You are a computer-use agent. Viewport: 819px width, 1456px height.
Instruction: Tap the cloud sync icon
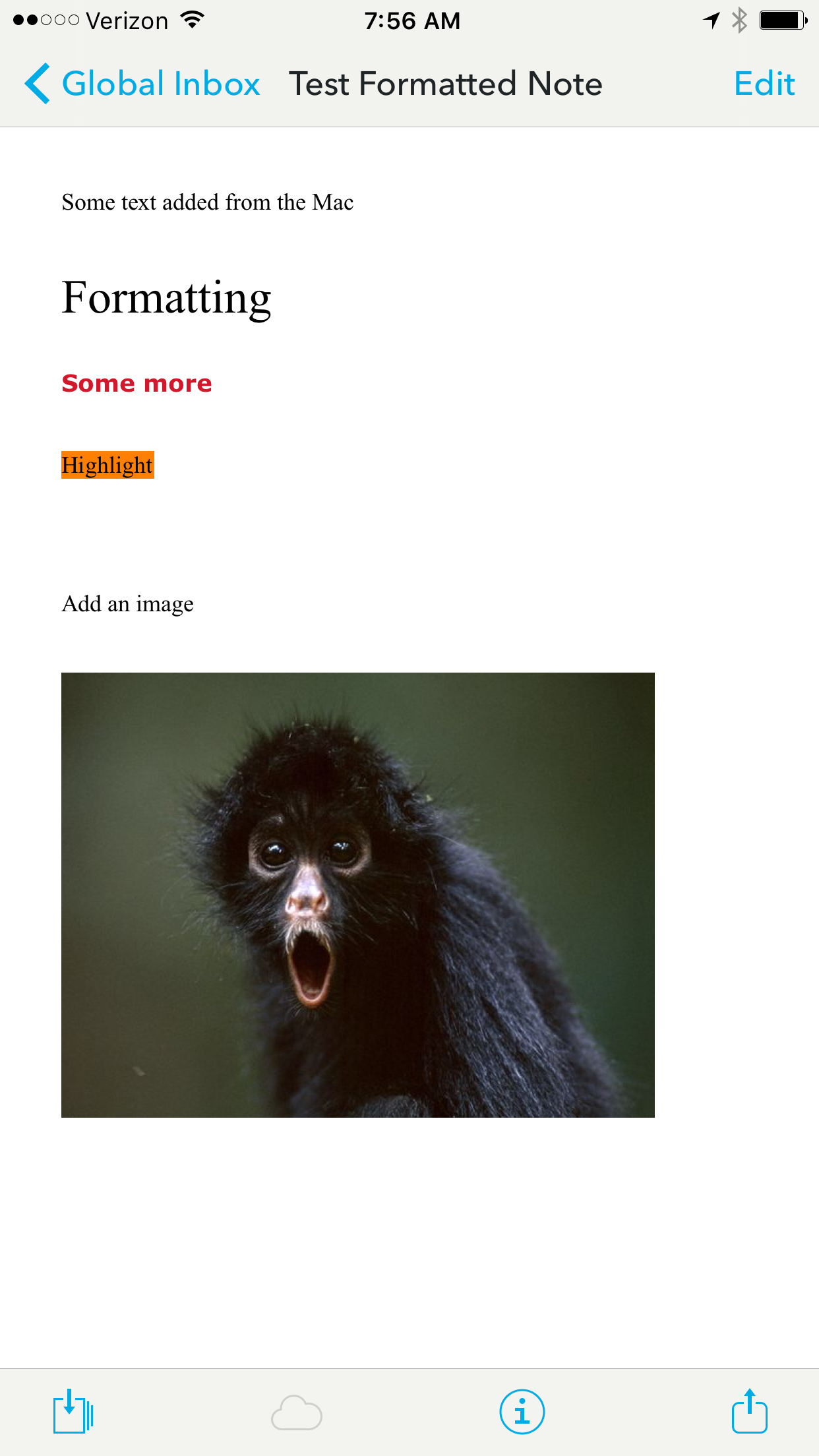coord(297,1412)
